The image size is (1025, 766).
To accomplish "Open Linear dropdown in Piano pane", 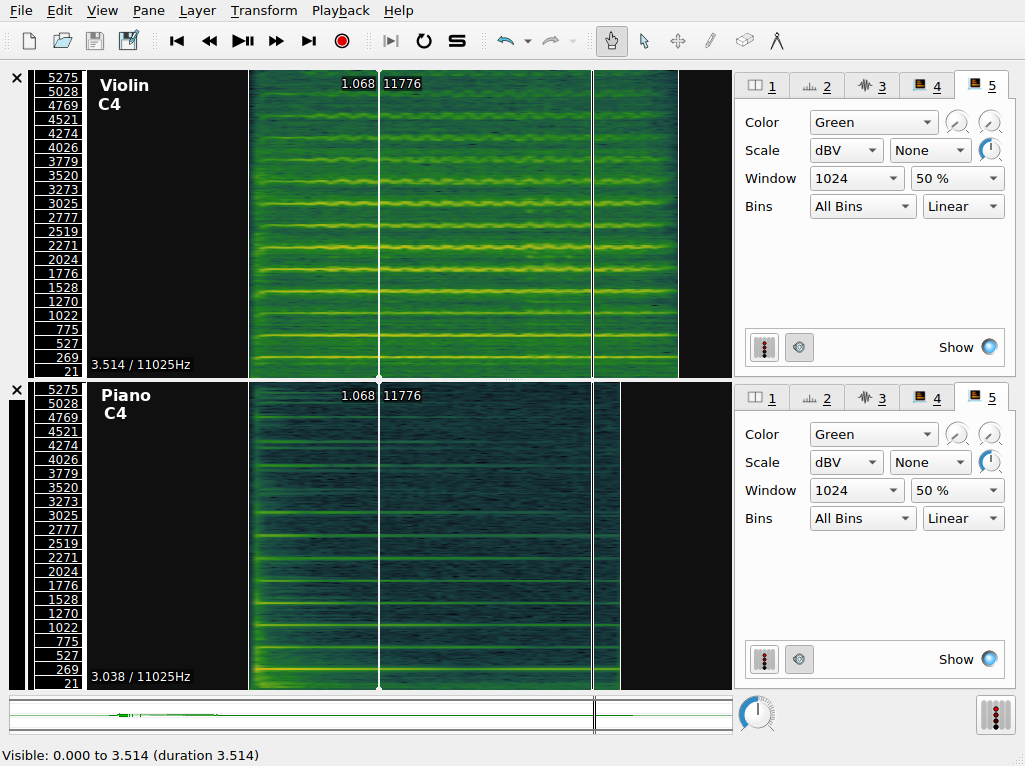I will [x=964, y=518].
